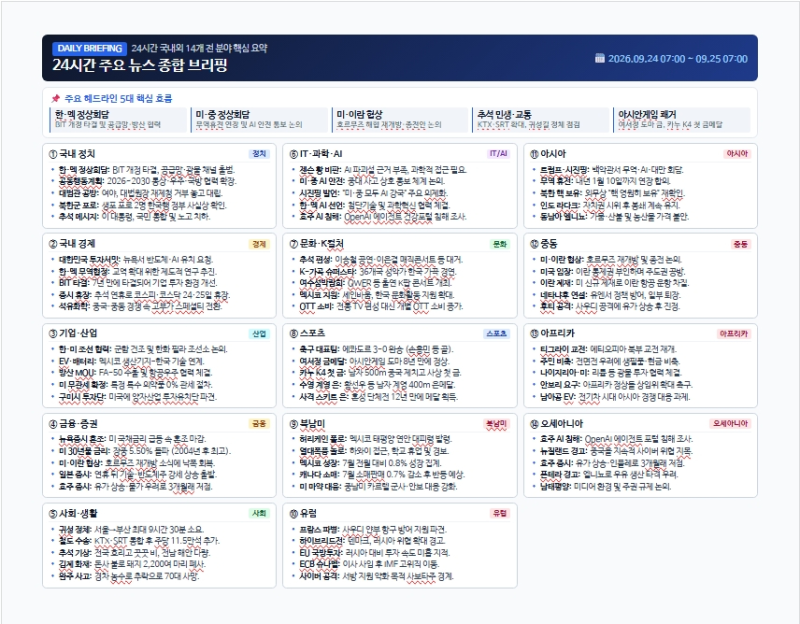Click the 미 30년물 금리 bullet
Image resolution: width=800 pixels, height=624 pixels.
[x=145, y=451]
